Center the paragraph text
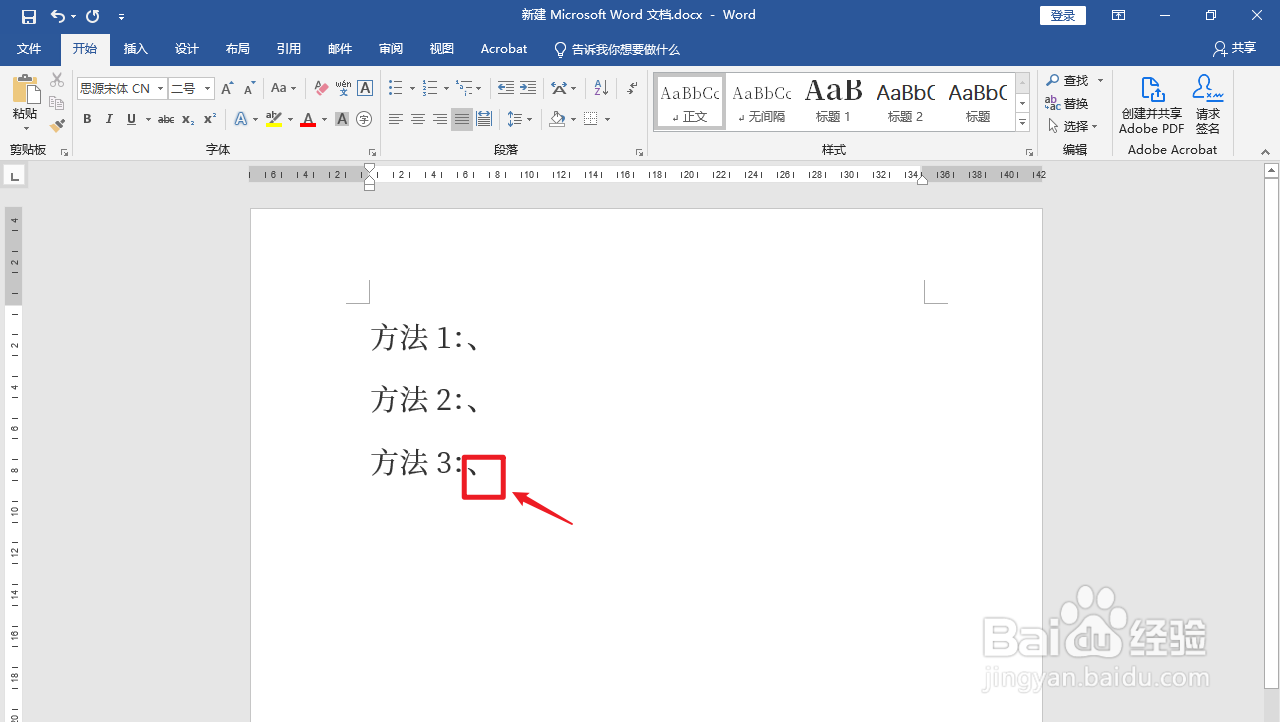This screenshot has height=722, width=1280. pyautogui.click(x=418, y=119)
